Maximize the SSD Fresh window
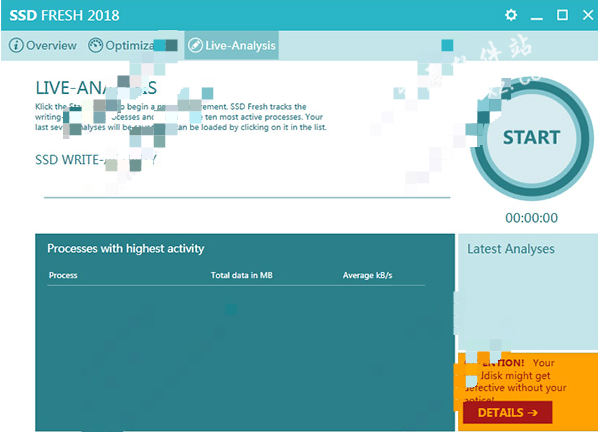This screenshot has width=598, height=432. pyautogui.click(x=562, y=15)
